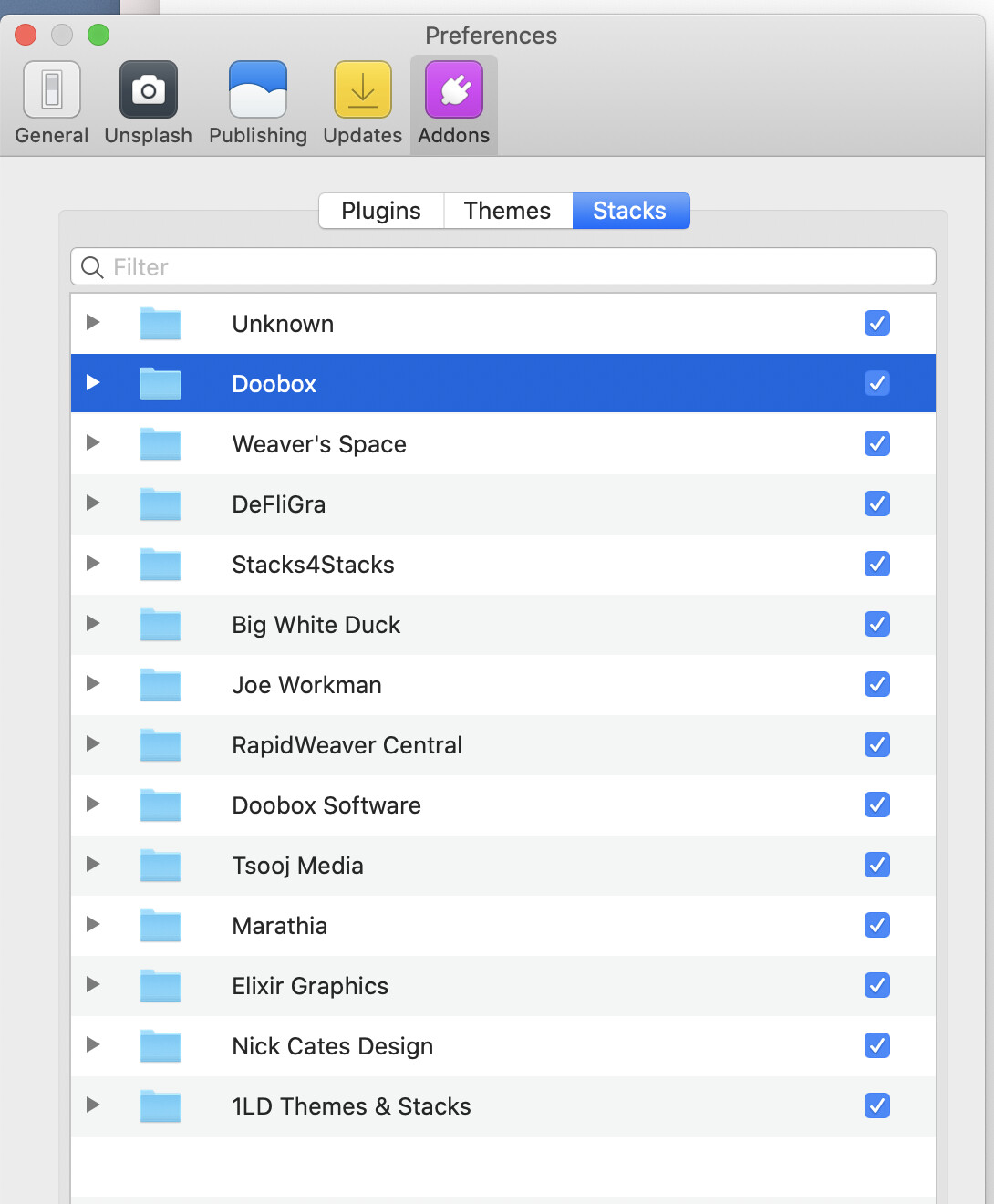Uncheck the Marathia checkbox

[x=877, y=925]
